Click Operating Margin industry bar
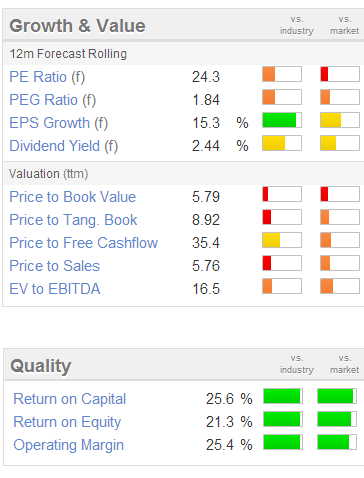Viewport: 364px width, 478px height. click(283, 442)
